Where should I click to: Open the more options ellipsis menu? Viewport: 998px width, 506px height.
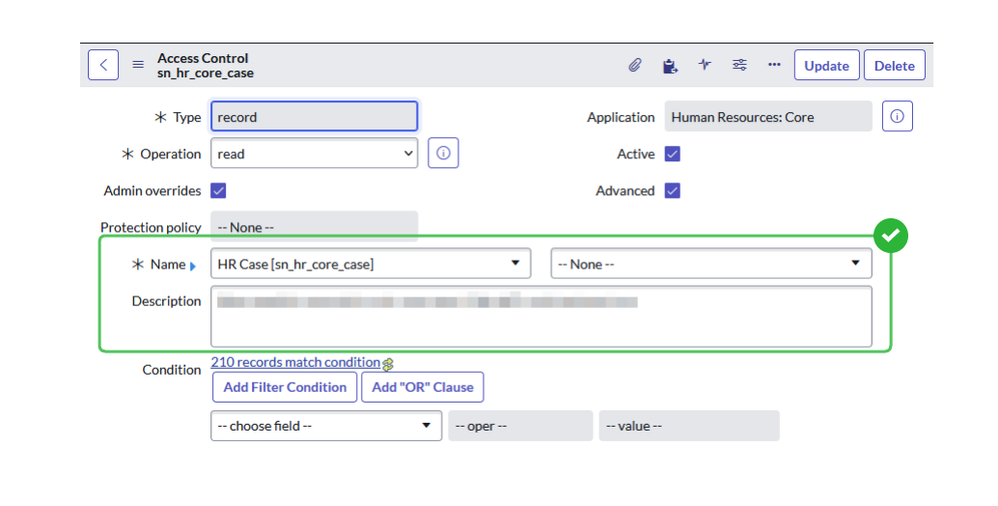[774, 64]
